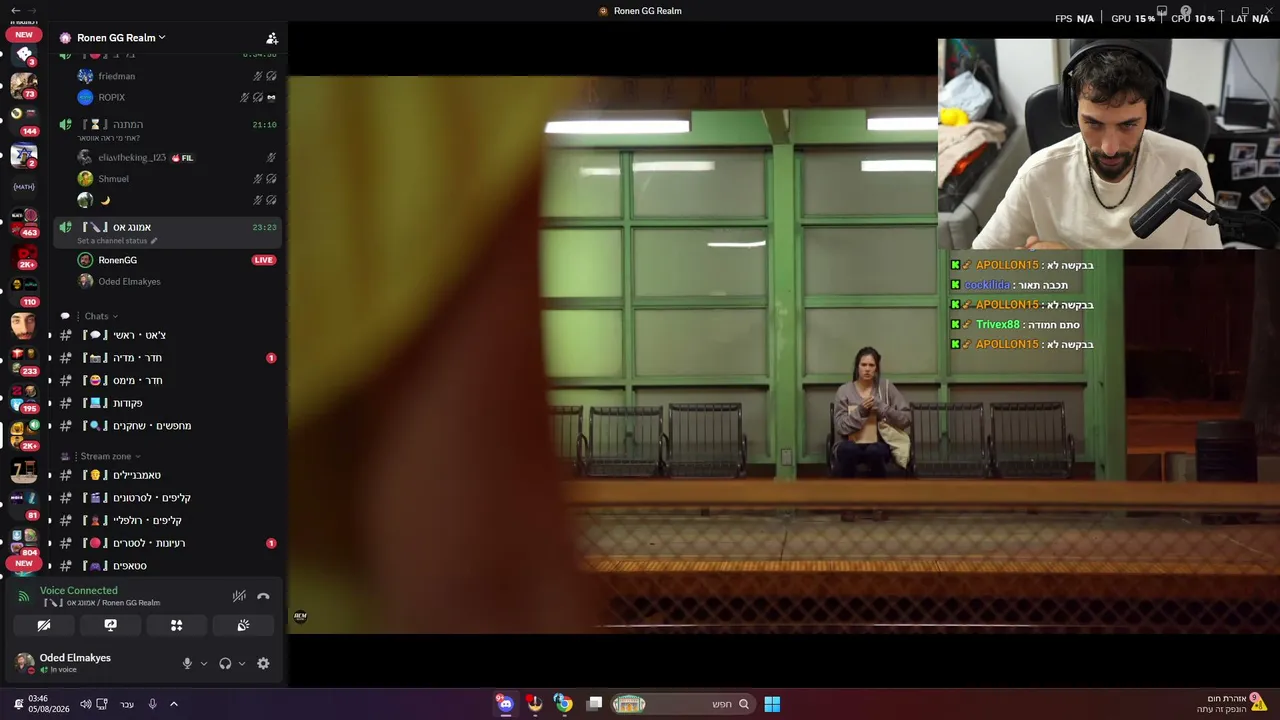
Task: Open the סטאפים channel
Action: point(167,566)
